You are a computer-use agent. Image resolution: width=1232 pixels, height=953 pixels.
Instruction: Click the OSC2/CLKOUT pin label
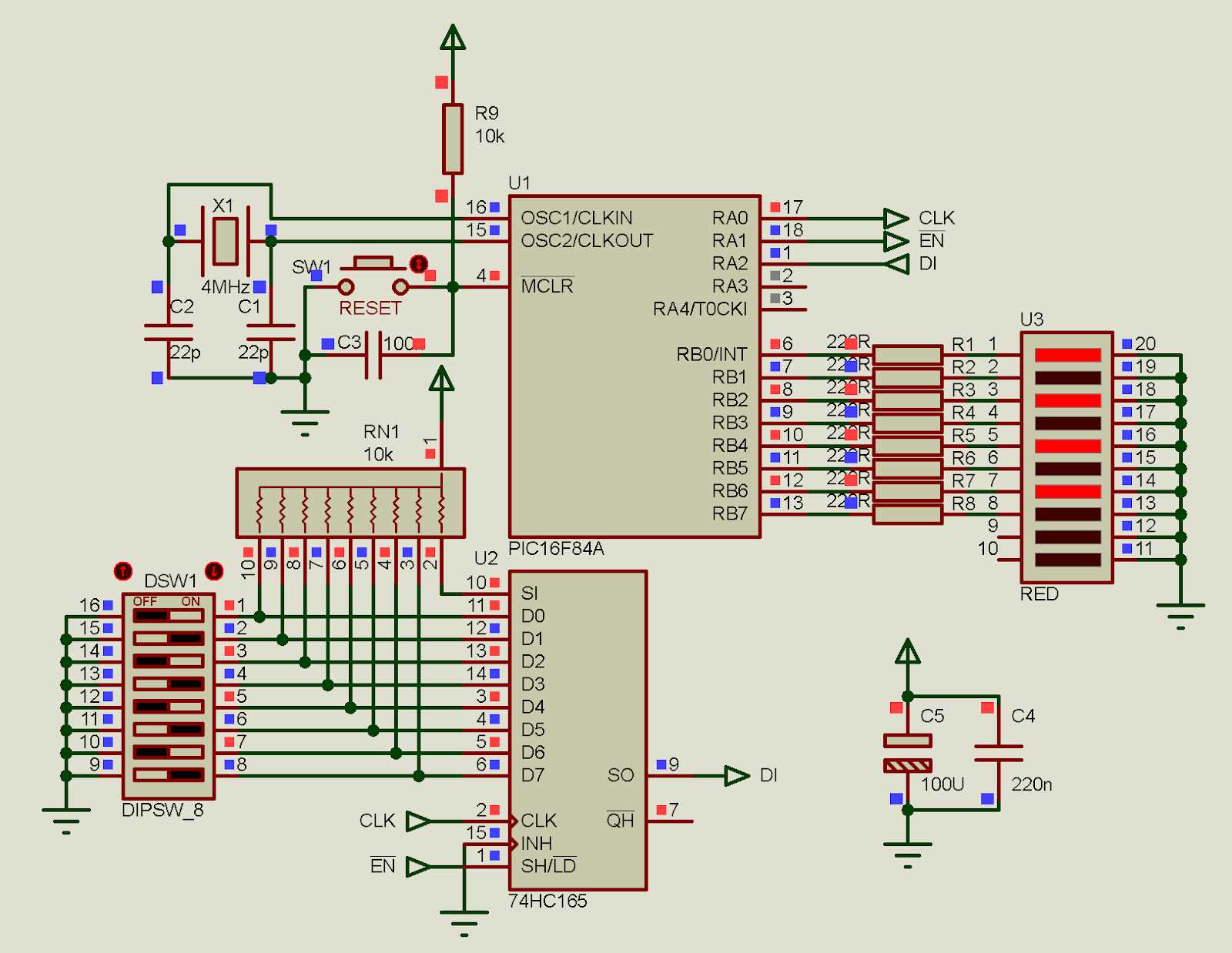587,241
